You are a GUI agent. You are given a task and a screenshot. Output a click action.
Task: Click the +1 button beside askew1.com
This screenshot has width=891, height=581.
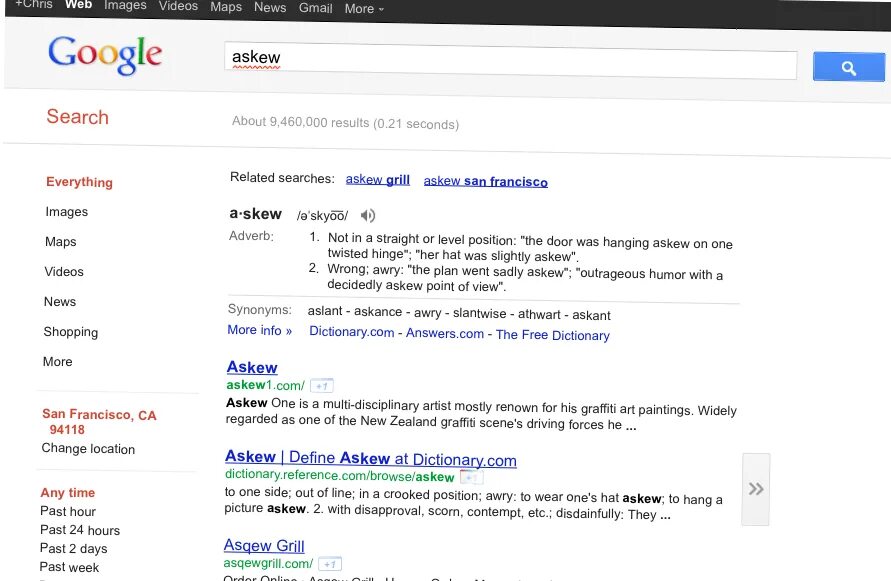point(322,386)
